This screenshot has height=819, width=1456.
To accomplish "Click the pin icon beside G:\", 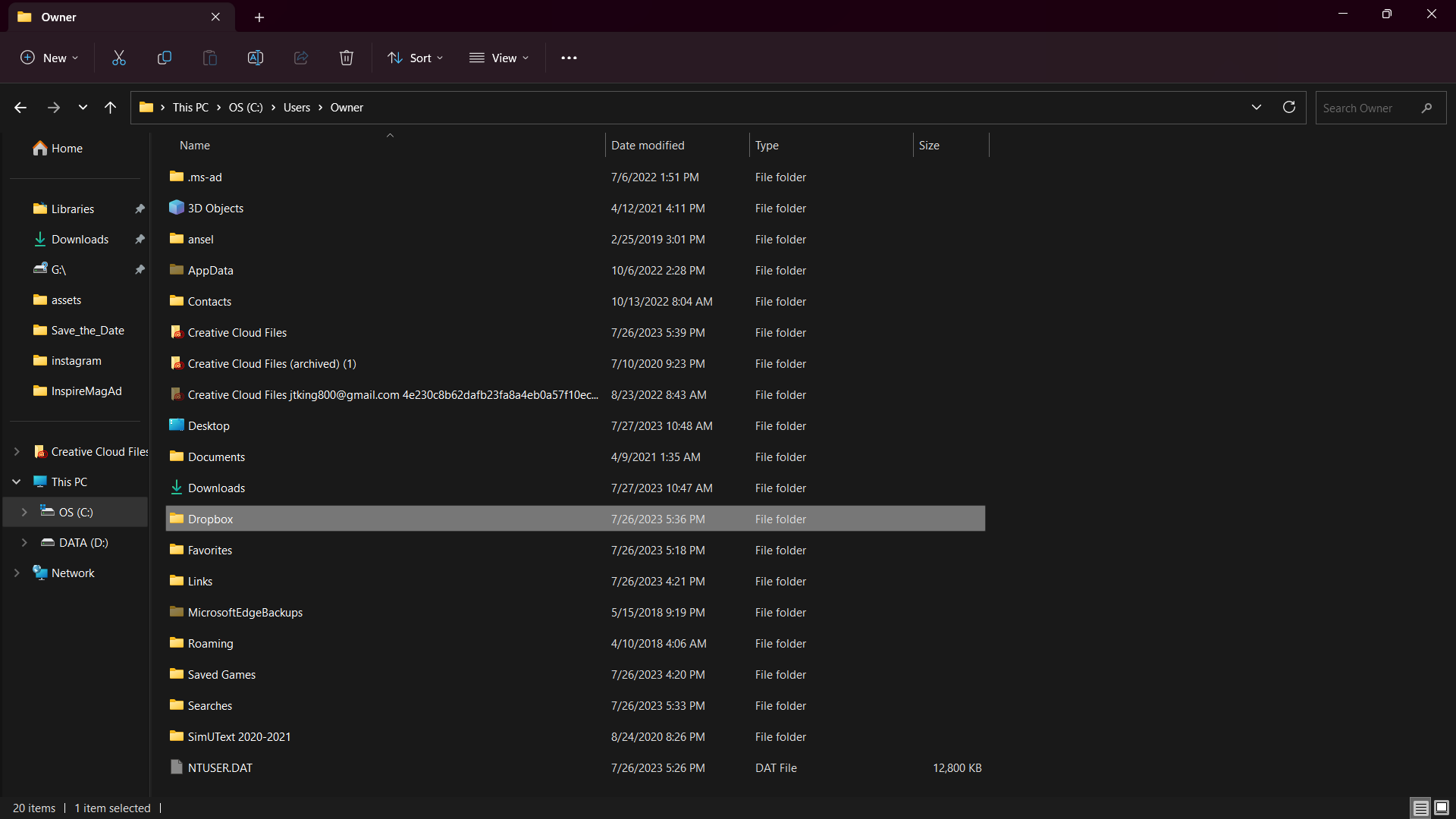I will (x=140, y=269).
